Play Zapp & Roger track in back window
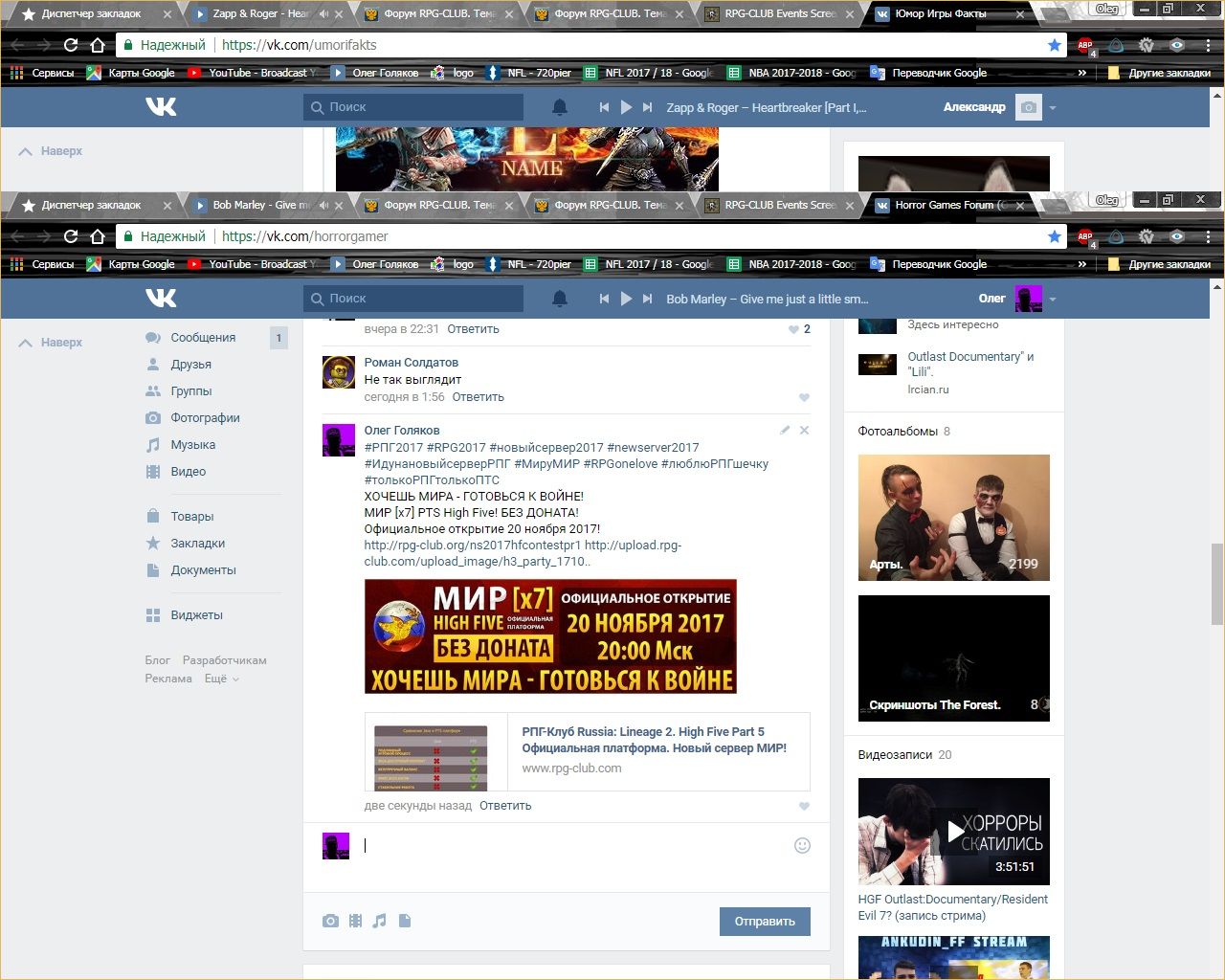Viewport: 1225px width, 980px height. pos(626,107)
